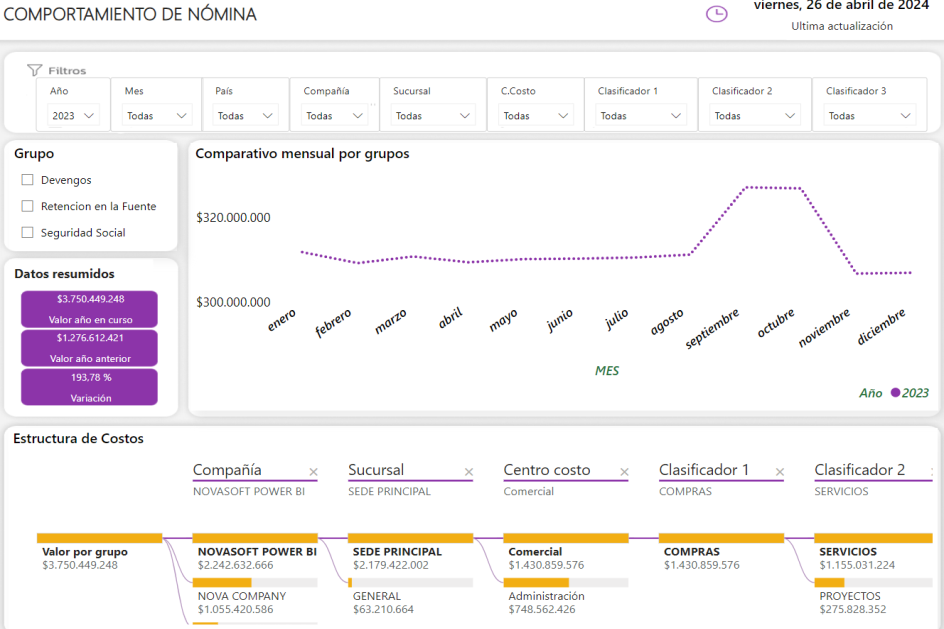
Task: Open the Año dropdown showing 2023
Action: click(x=75, y=116)
